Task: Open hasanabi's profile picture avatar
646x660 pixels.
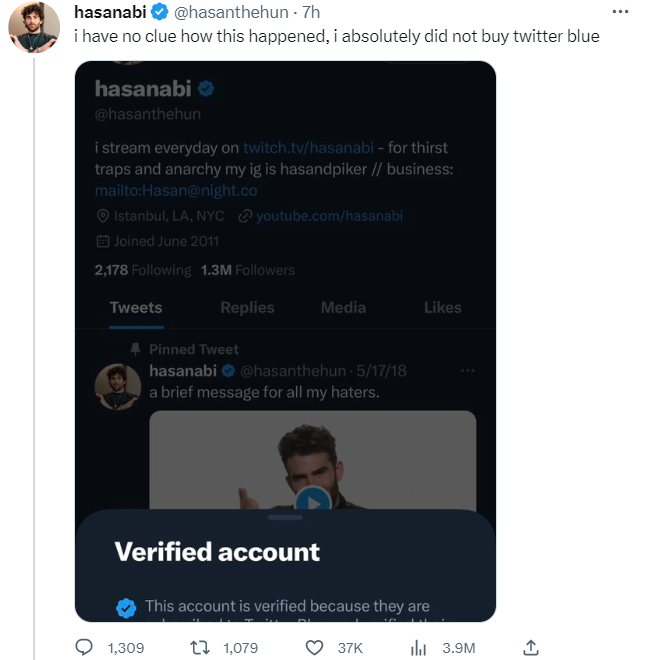Action: tap(34, 27)
